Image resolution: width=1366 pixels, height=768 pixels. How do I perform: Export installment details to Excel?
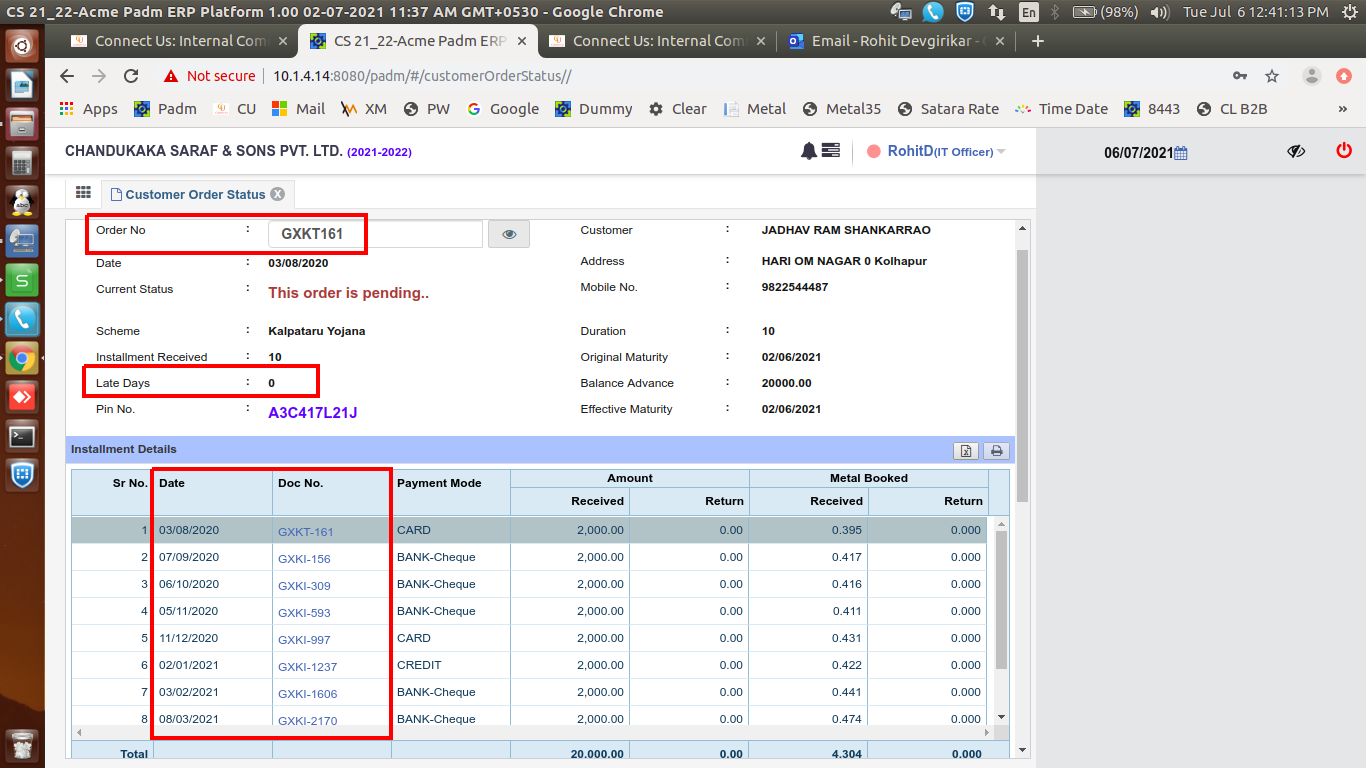pos(966,450)
